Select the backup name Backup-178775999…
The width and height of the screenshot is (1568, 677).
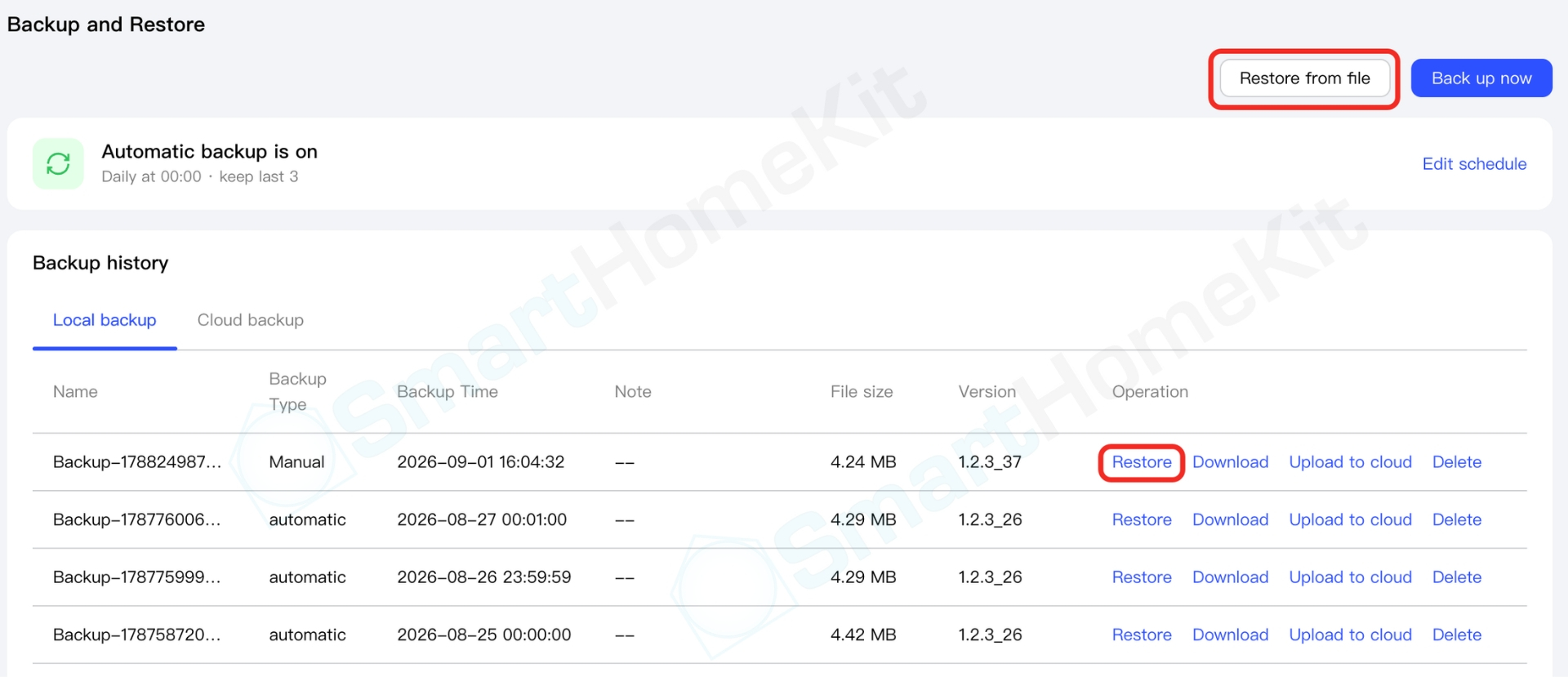tap(137, 577)
